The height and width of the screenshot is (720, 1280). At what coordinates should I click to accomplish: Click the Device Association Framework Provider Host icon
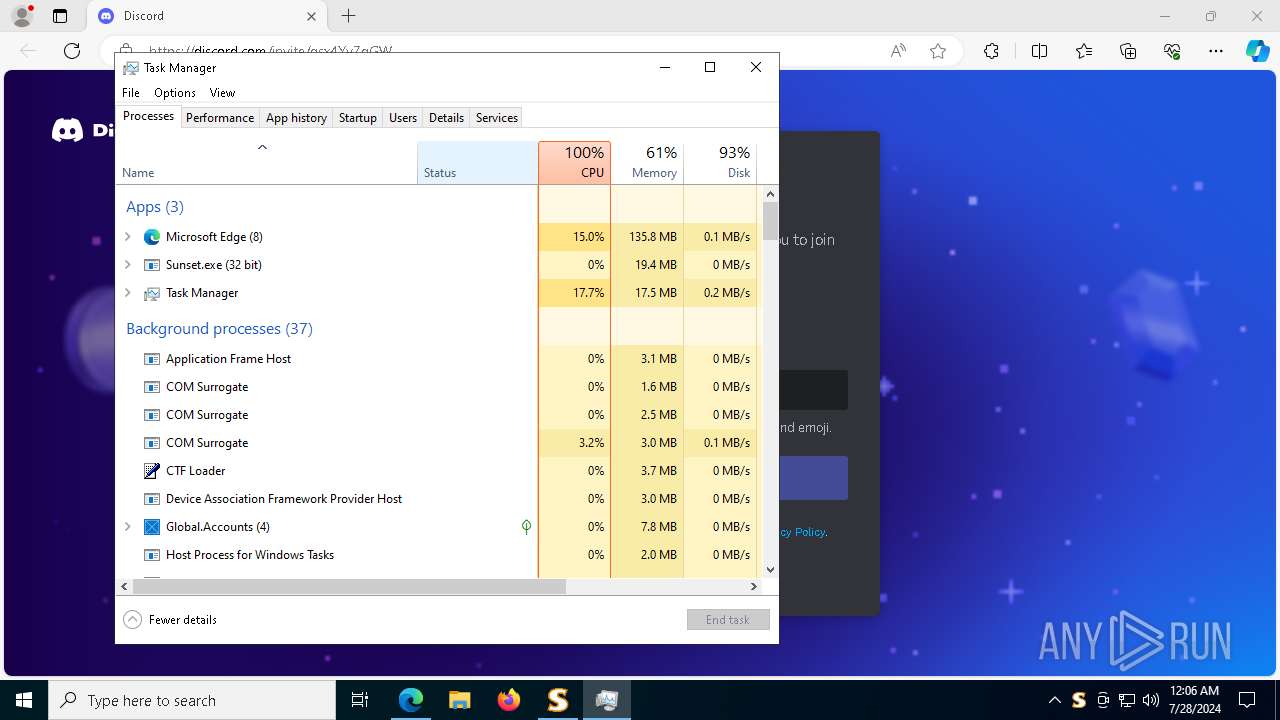tap(152, 499)
